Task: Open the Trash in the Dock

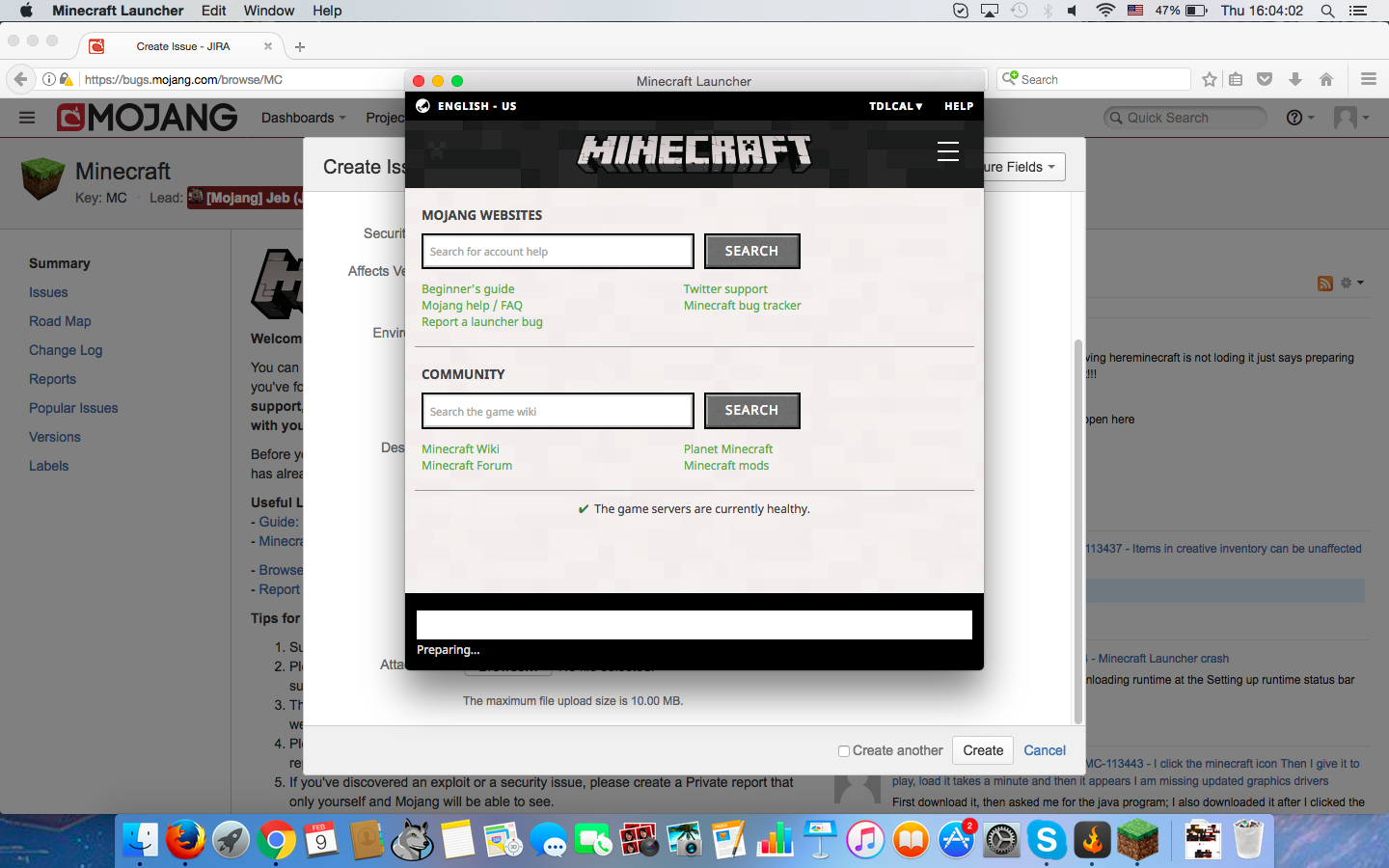Action: [1247, 840]
